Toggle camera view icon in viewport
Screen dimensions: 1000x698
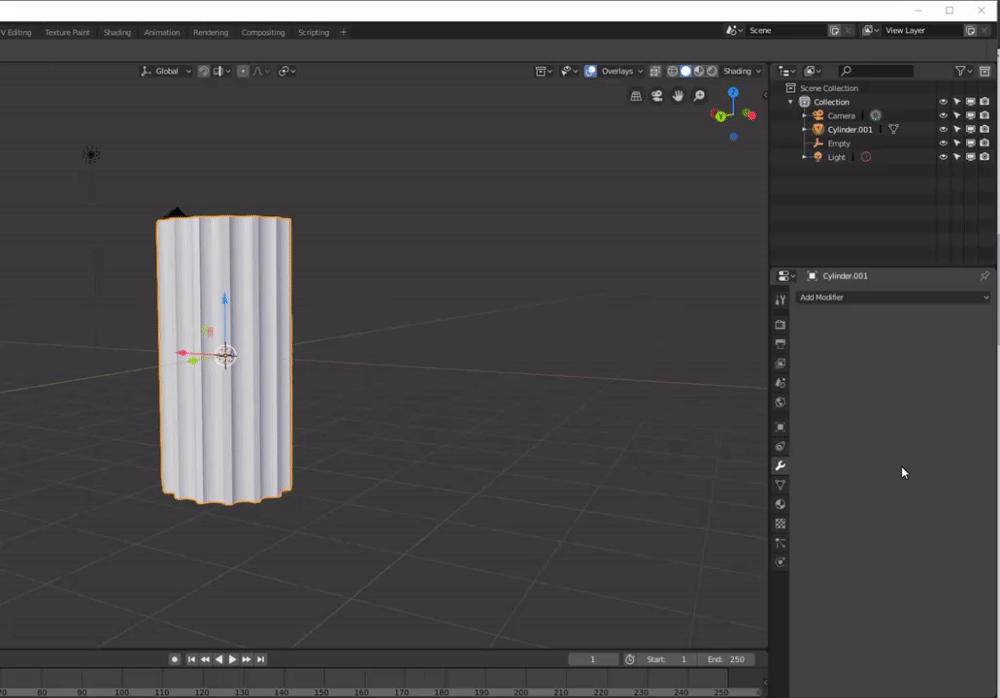(x=657, y=96)
